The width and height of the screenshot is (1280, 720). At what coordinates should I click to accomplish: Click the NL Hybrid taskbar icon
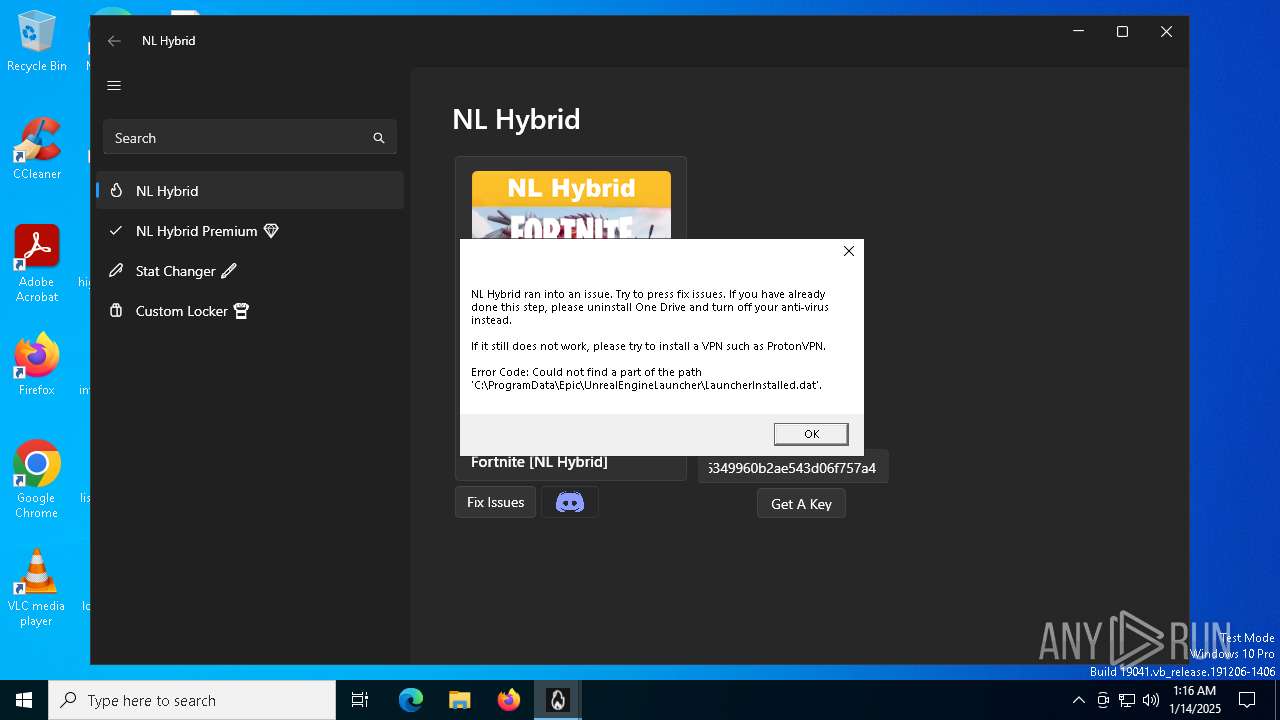tap(558, 700)
